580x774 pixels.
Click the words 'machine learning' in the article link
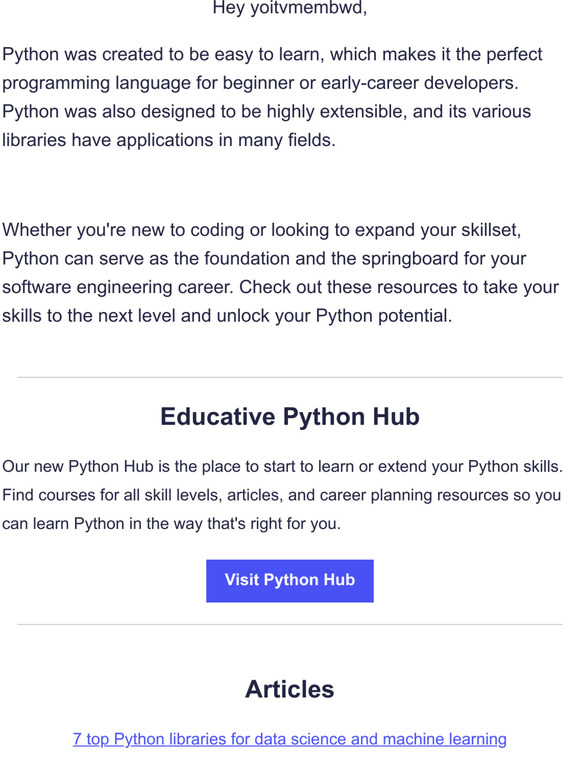point(445,739)
